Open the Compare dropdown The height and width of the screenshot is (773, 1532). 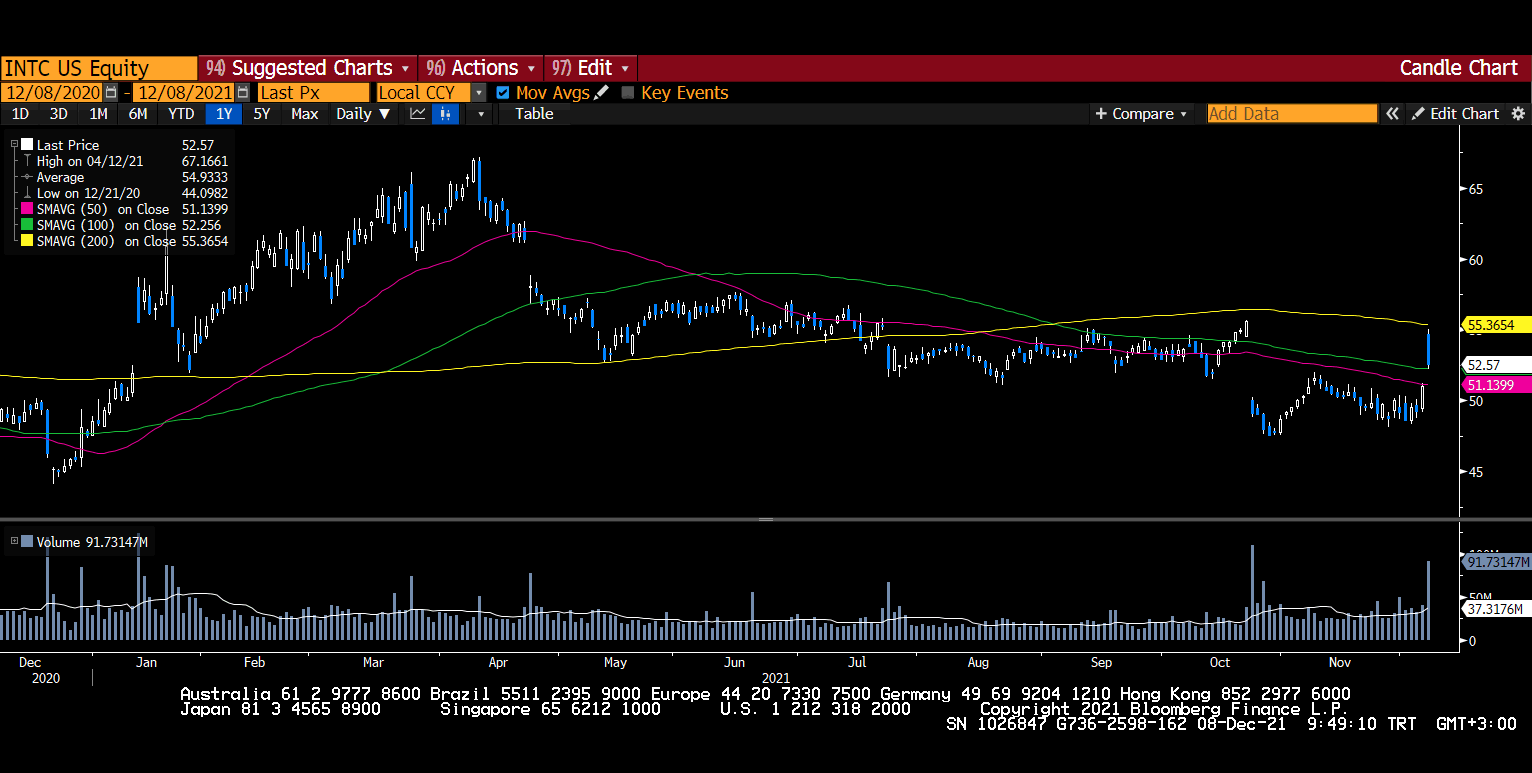click(1142, 114)
